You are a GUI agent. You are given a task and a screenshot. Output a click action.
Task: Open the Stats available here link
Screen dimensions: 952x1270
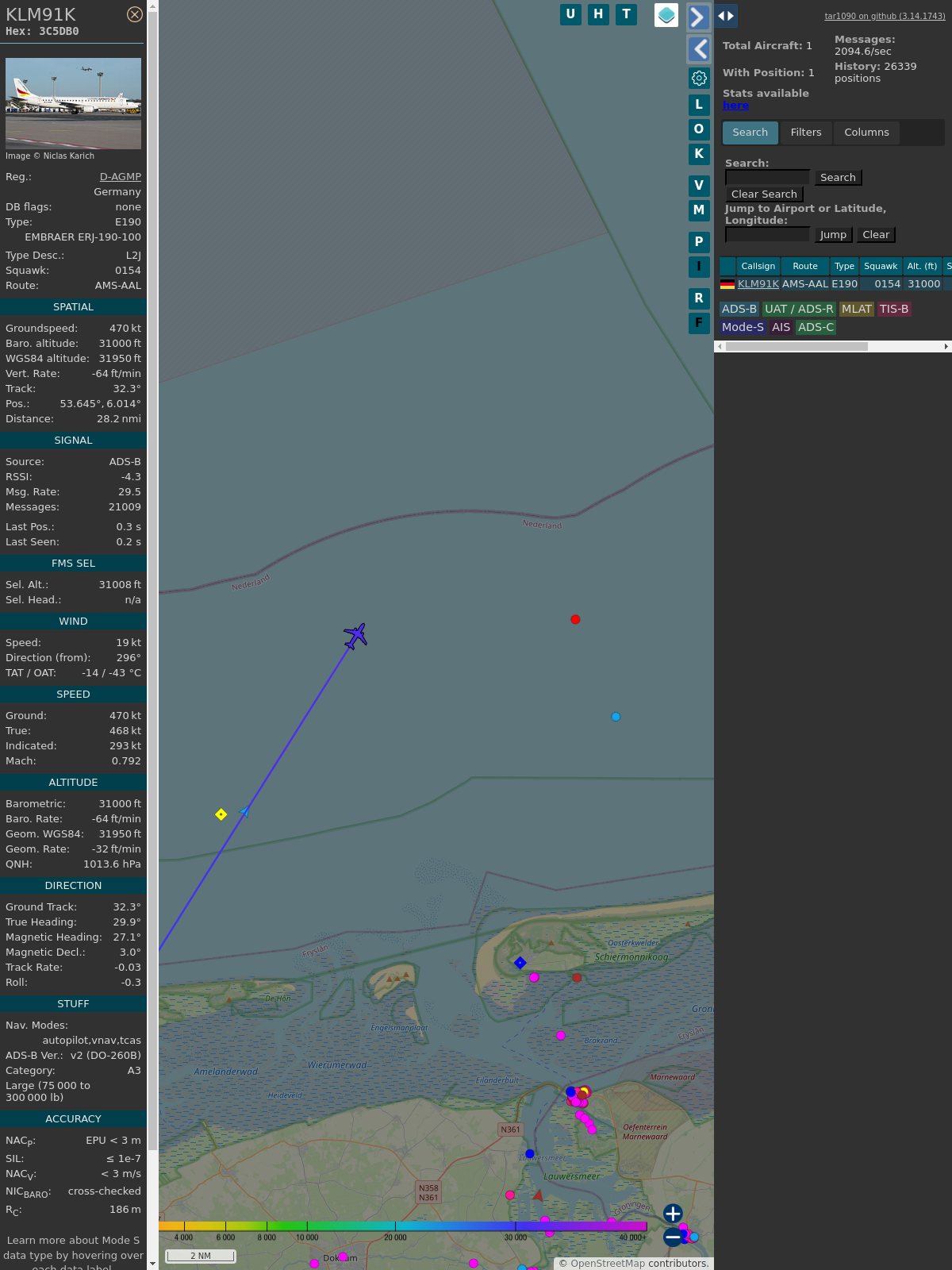[735, 106]
